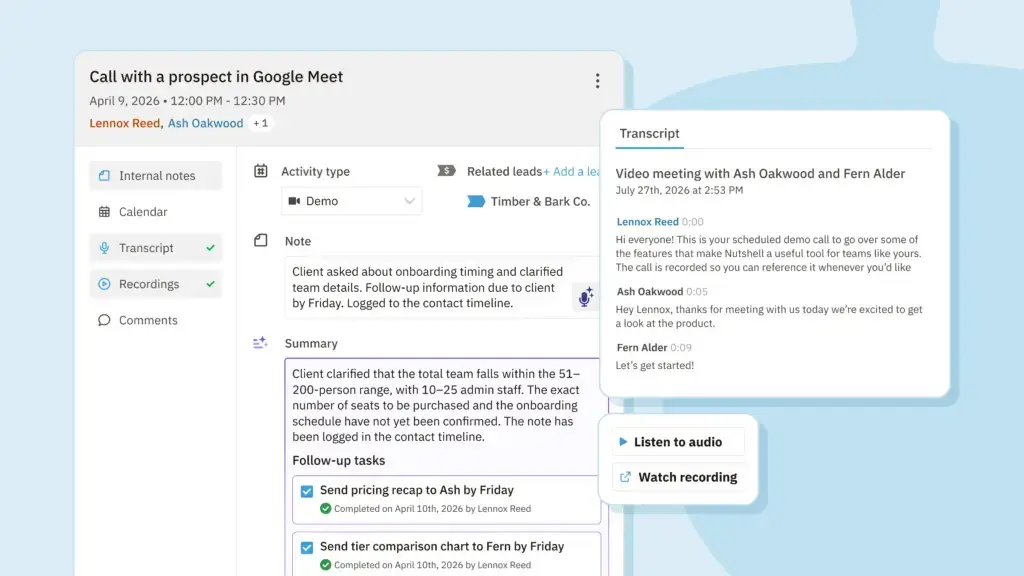Viewport: 1024px width, 576px height.
Task: Uncheck Send tier comparison chart to Fern task
Action: pos(307,547)
